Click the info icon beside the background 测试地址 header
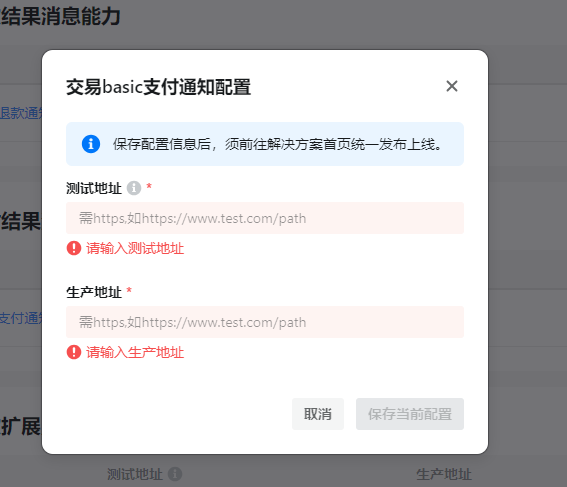Image resolution: width=567 pixels, height=487 pixels. 175,474
